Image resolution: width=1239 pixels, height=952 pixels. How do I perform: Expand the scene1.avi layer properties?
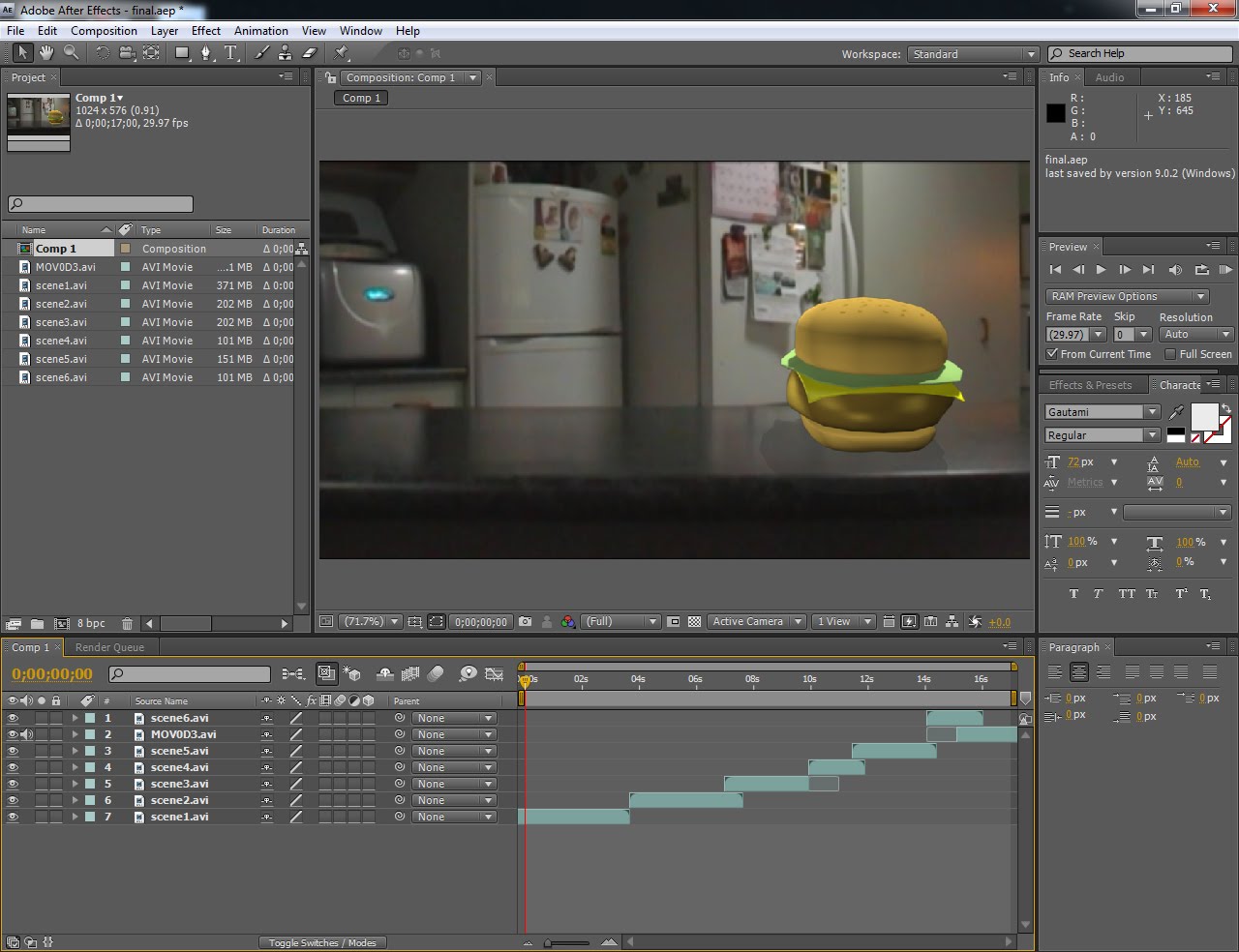(75, 817)
